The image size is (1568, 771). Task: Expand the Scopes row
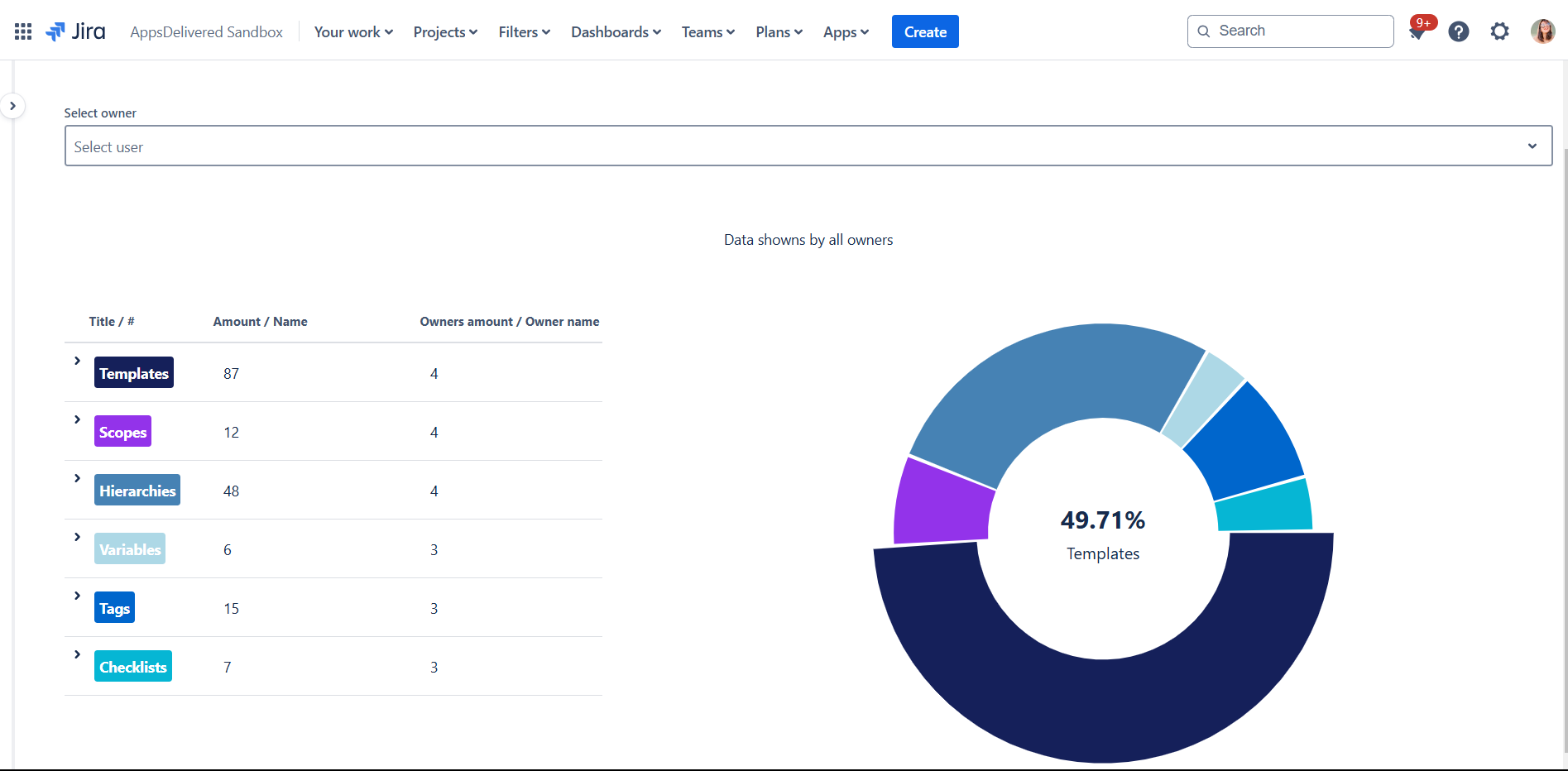click(77, 419)
